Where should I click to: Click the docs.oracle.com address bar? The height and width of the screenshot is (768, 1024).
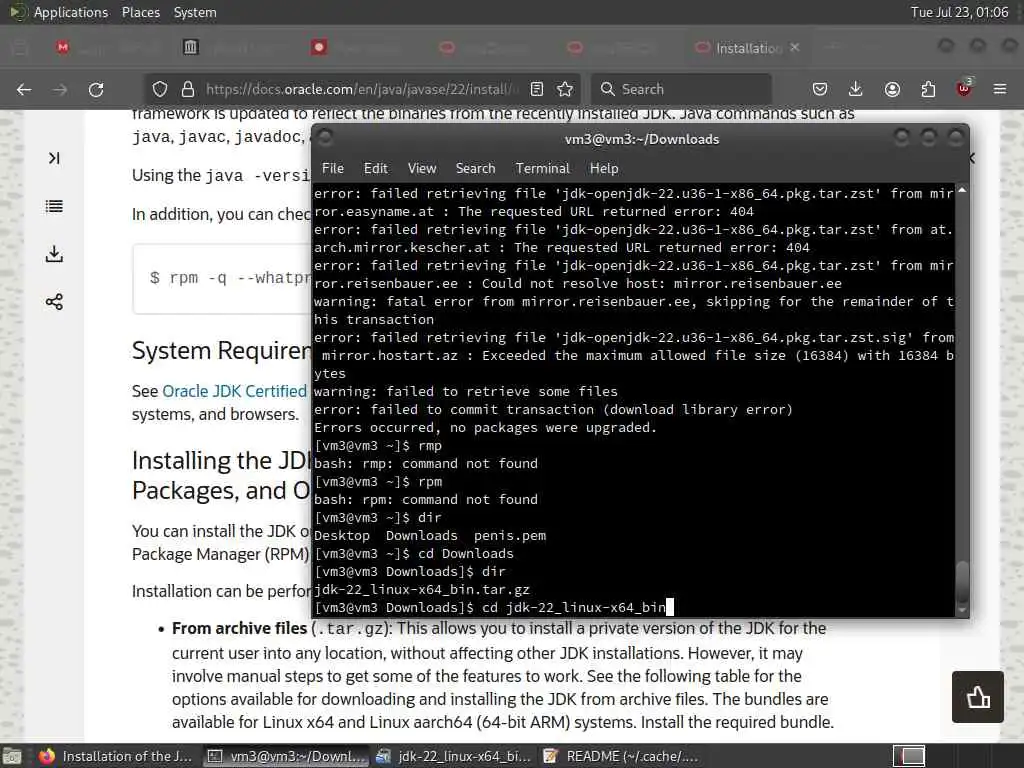pos(362,89)
